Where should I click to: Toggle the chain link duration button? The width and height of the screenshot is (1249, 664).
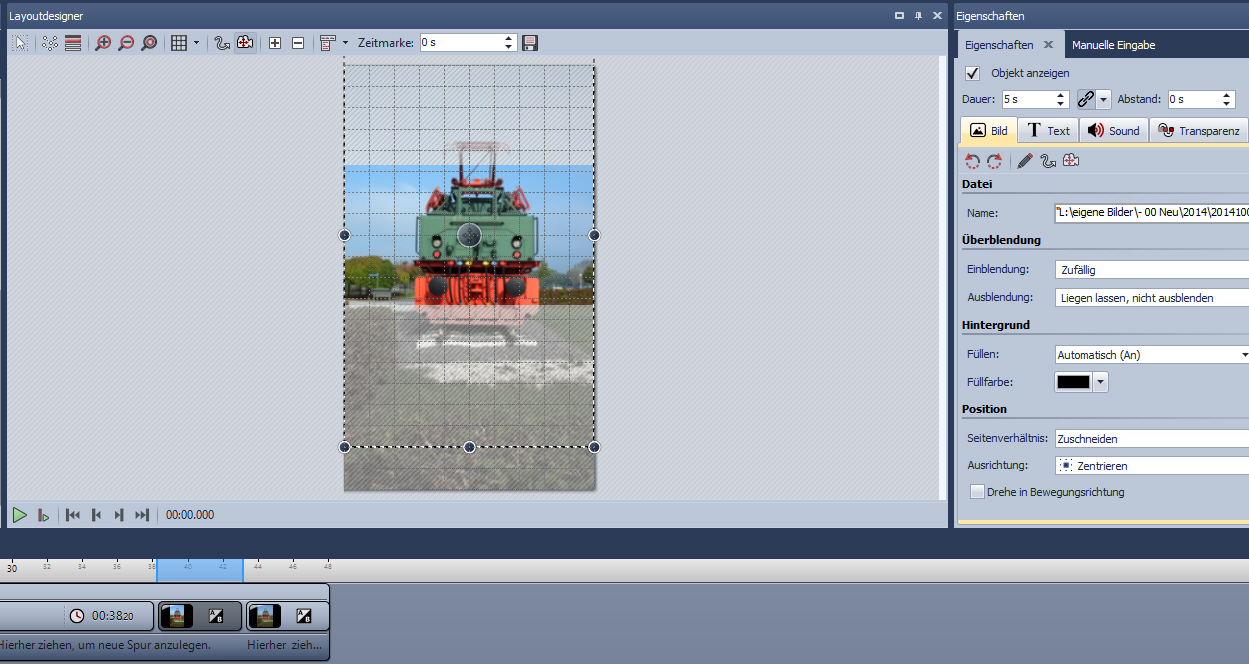tap(1085, 99)
